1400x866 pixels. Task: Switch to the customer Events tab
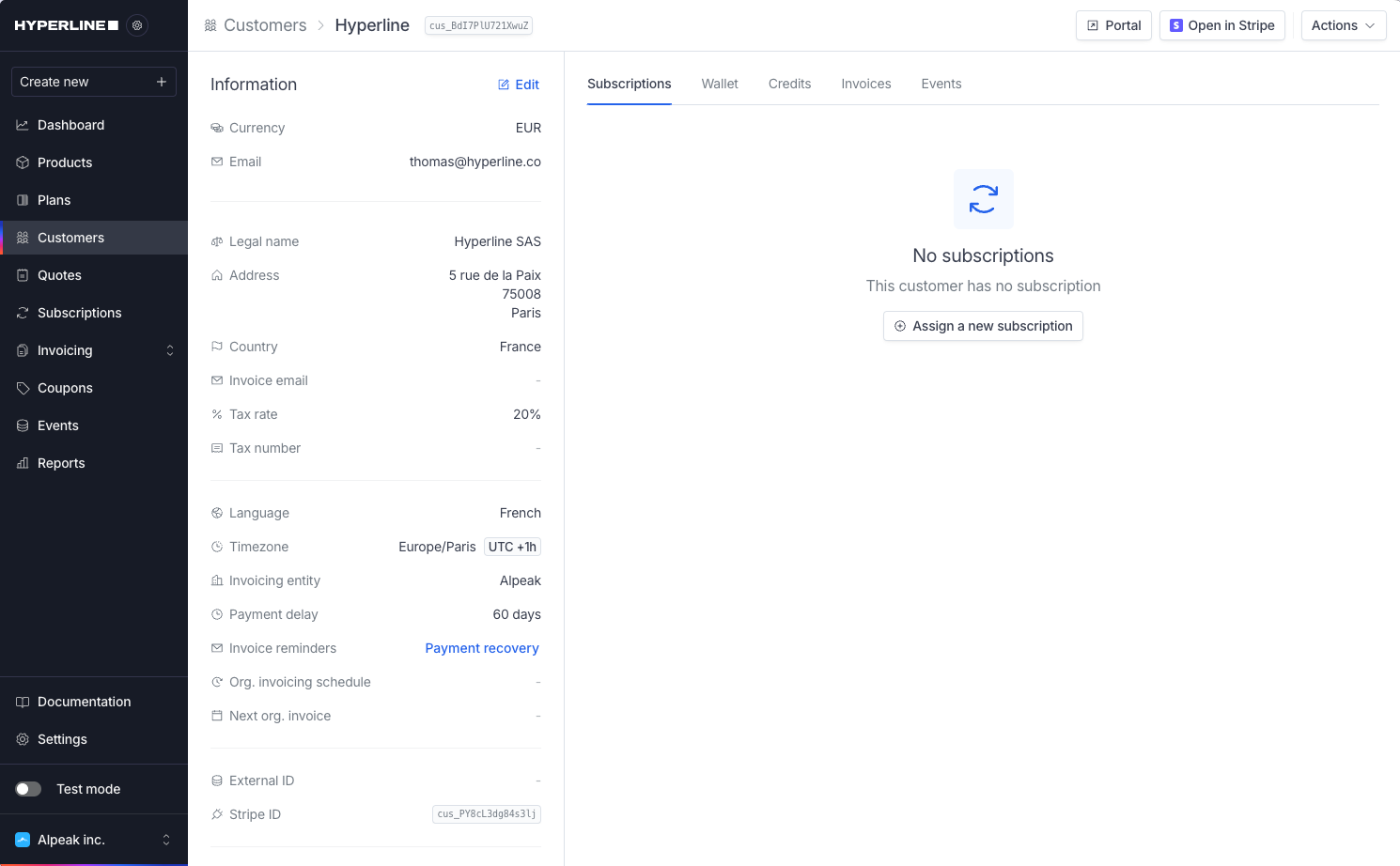(941, 84)
